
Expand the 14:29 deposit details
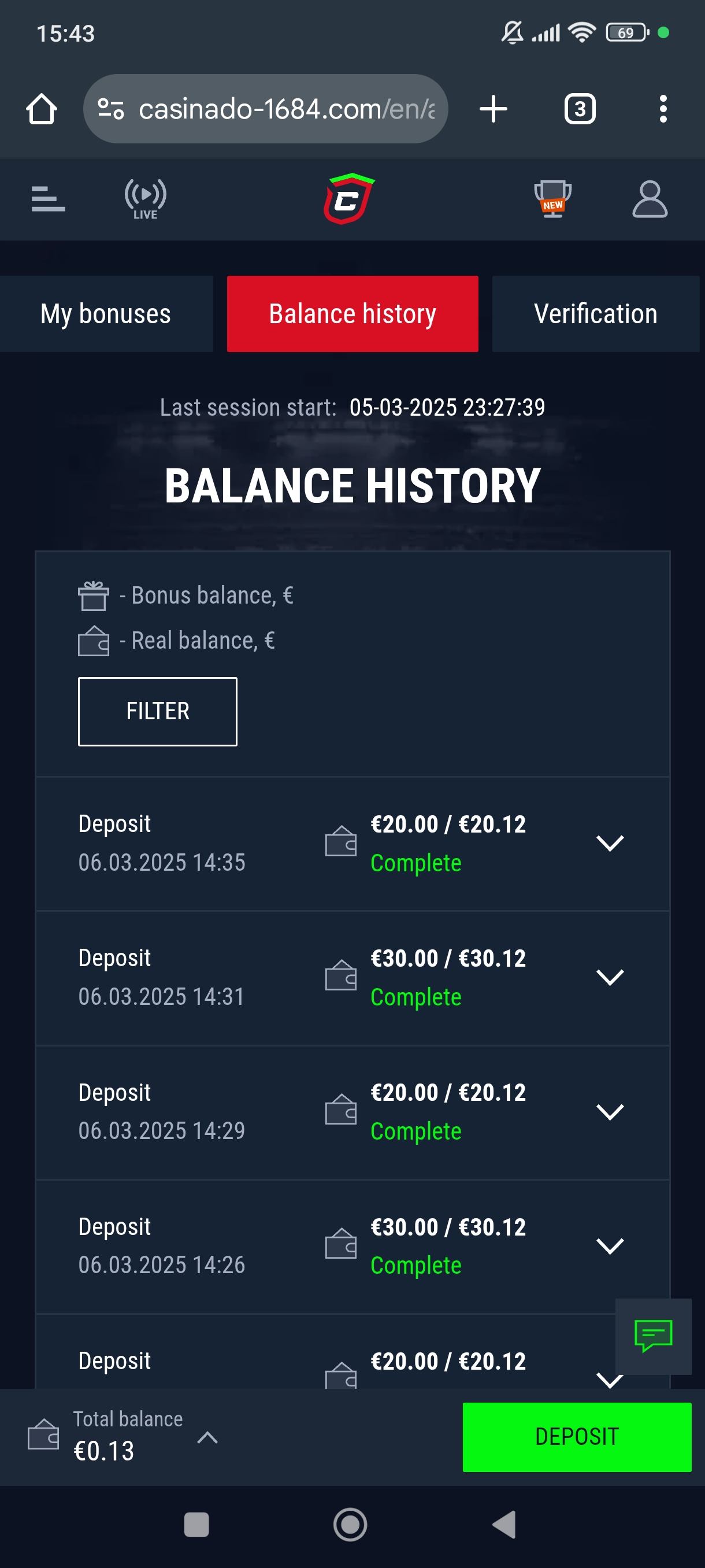coord(610,1111)
